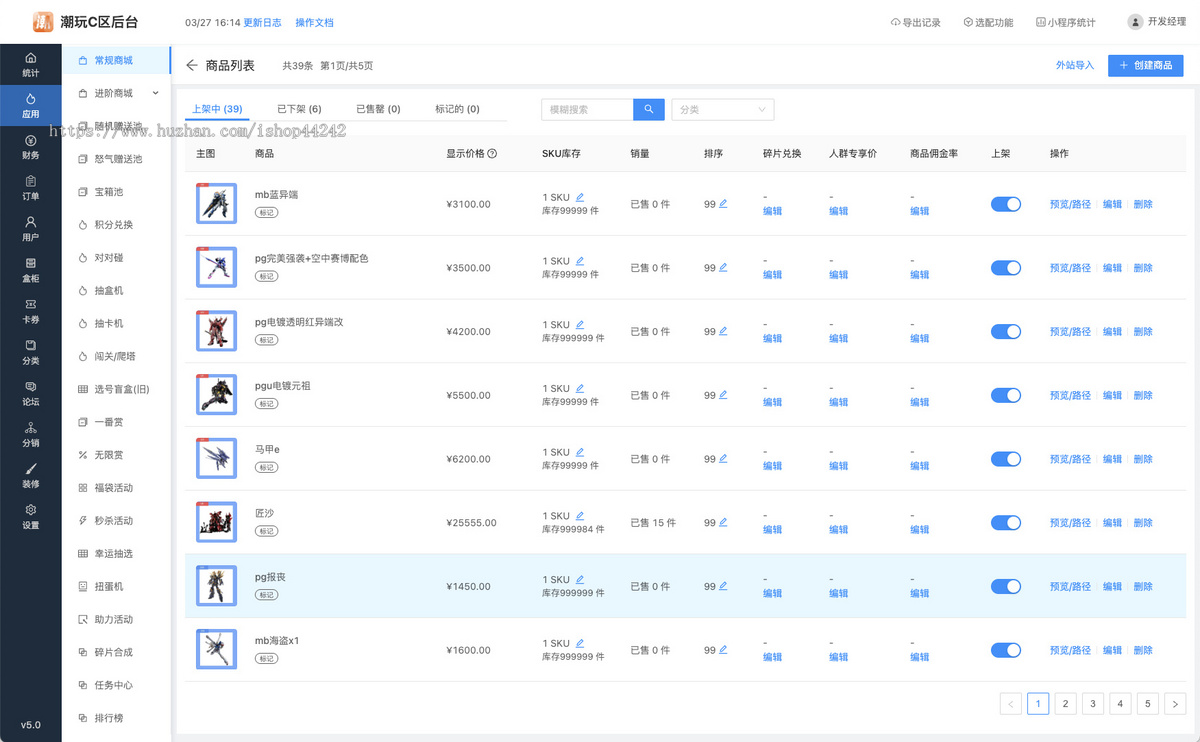This screenshot has height=742, width=1200.
Task: Toggle 上架 switch for 匠沙
Action: (x=1006, y=523)
